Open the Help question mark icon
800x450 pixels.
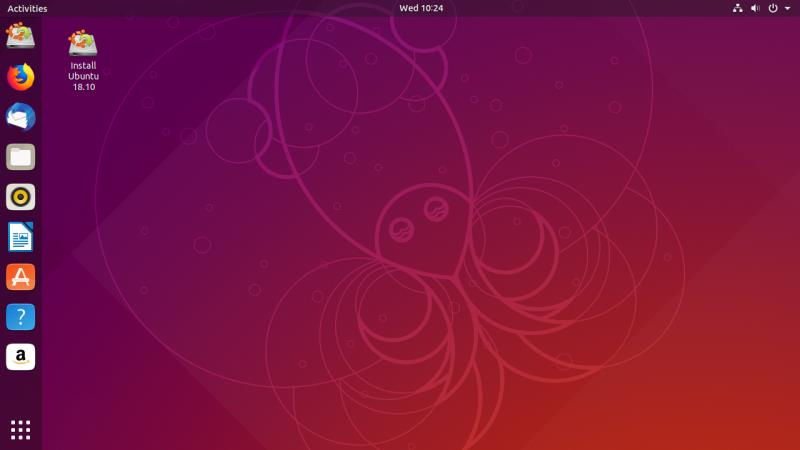tap(20, 317)
